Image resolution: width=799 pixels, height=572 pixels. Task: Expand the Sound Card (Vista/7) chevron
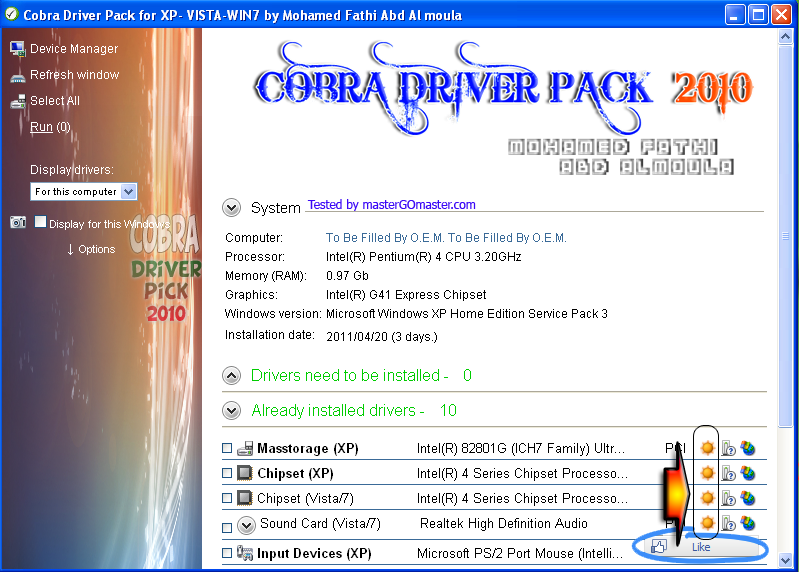click(x=247, y=525)
